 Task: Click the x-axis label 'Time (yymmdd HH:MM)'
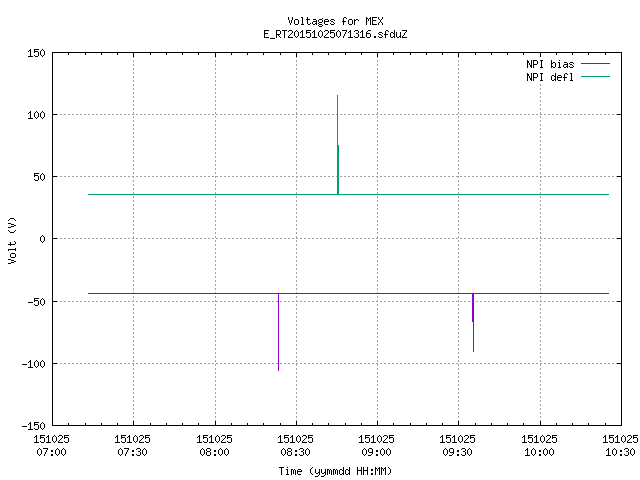[x=335, y=471]
